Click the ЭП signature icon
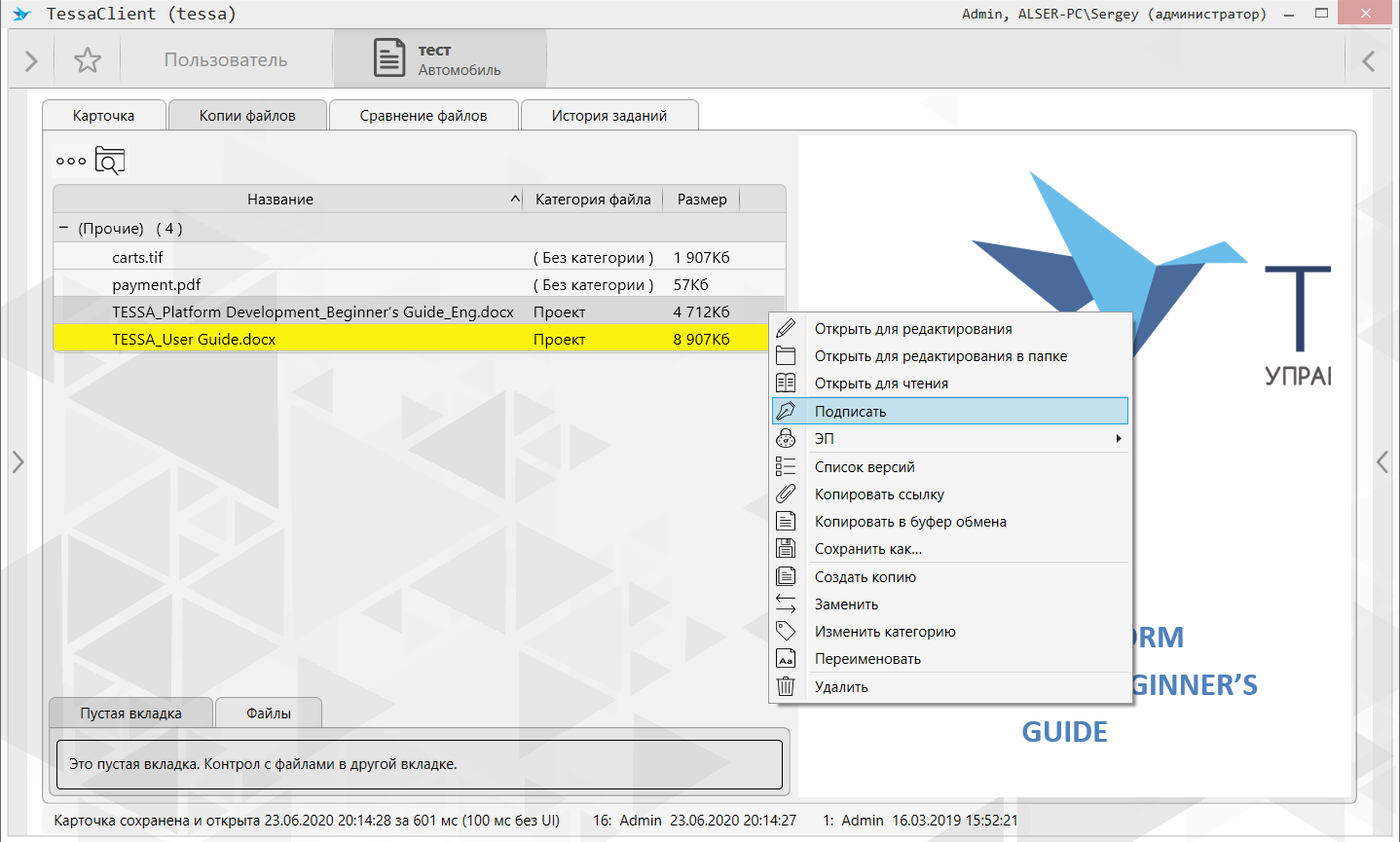Screen dimensions: 1400x842 coord(786,438)
